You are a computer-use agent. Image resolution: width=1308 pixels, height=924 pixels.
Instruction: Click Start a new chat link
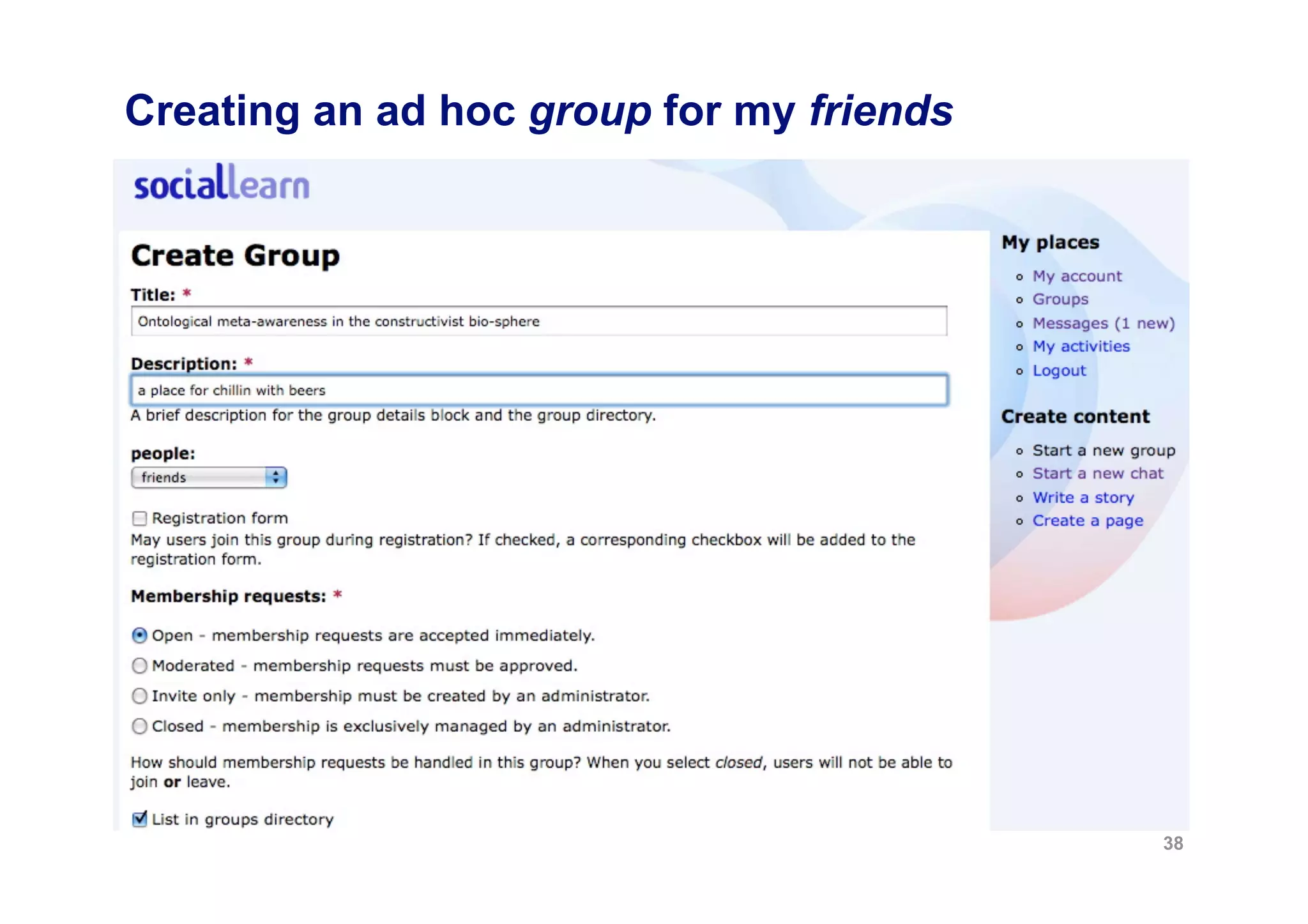(1098, 473)
